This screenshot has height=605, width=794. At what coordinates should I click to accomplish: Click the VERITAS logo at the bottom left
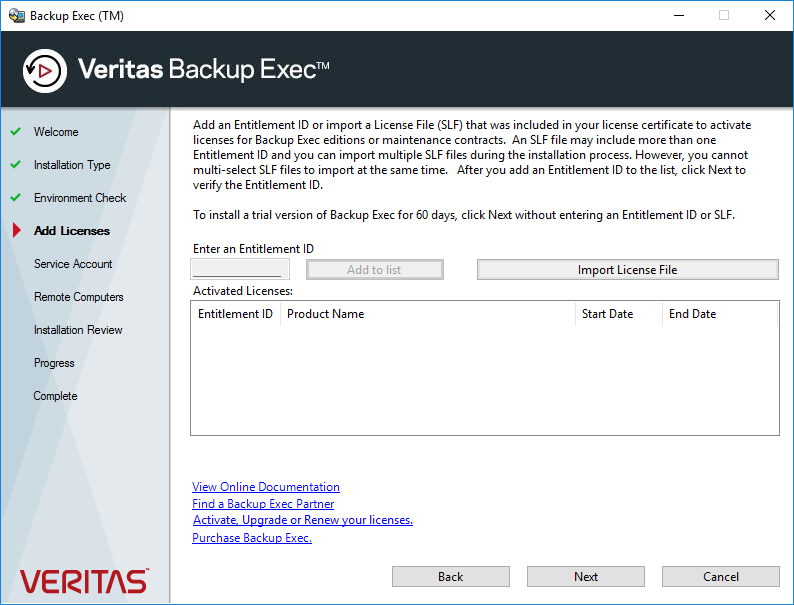coord(84,581)
